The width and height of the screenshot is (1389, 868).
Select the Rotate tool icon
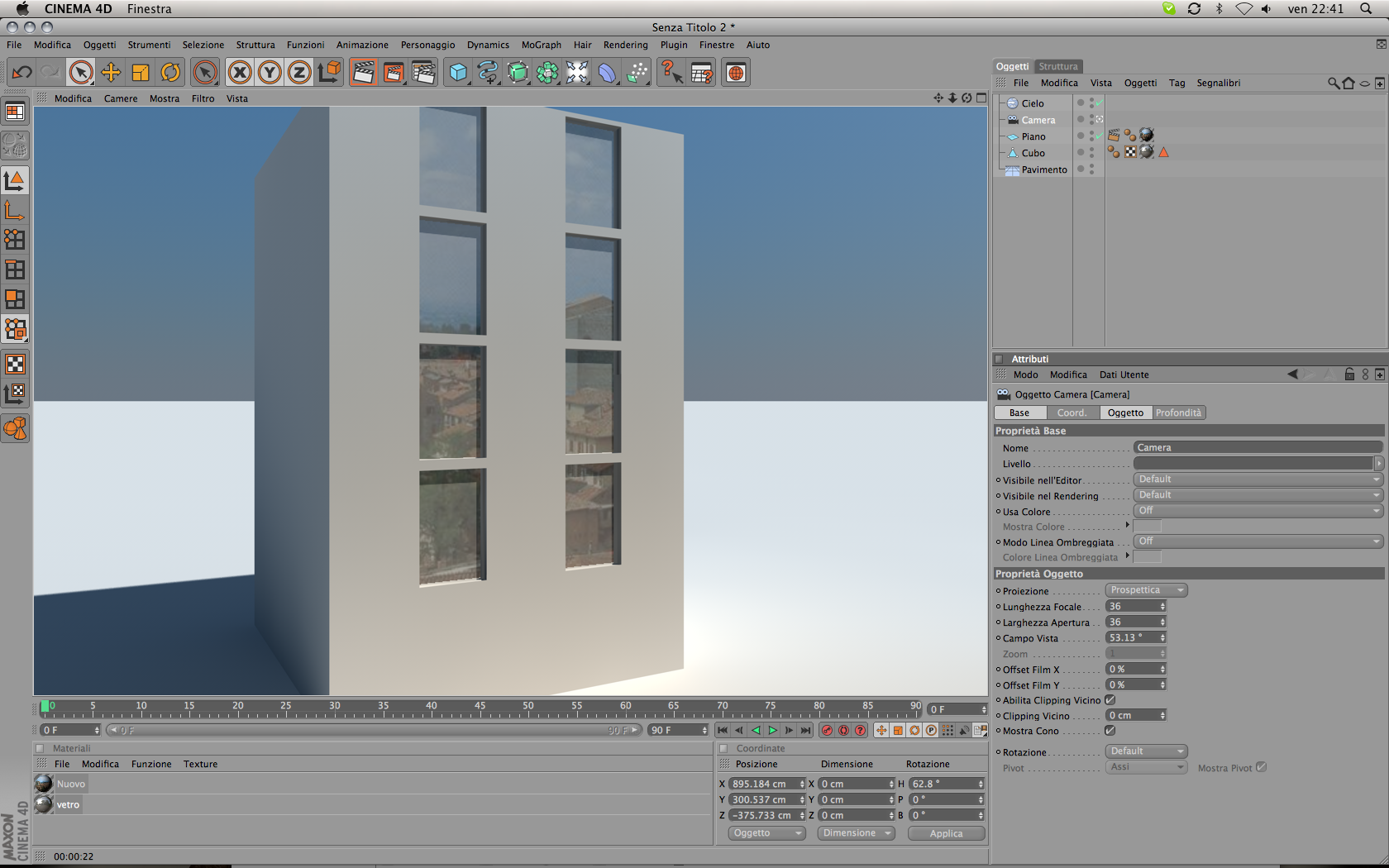click(x=170, y=73)
